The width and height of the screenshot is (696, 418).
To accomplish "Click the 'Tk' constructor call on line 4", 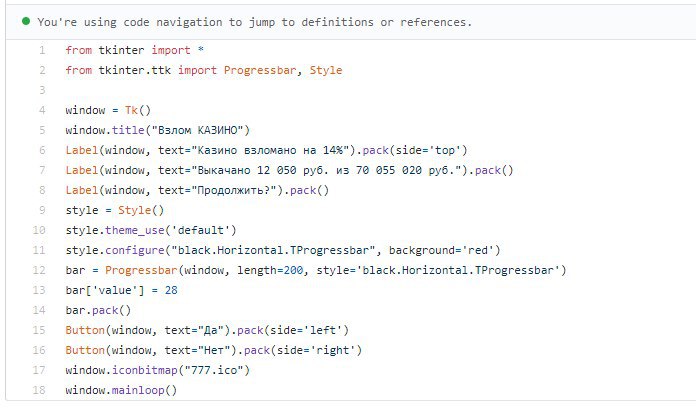I will 131,110.
